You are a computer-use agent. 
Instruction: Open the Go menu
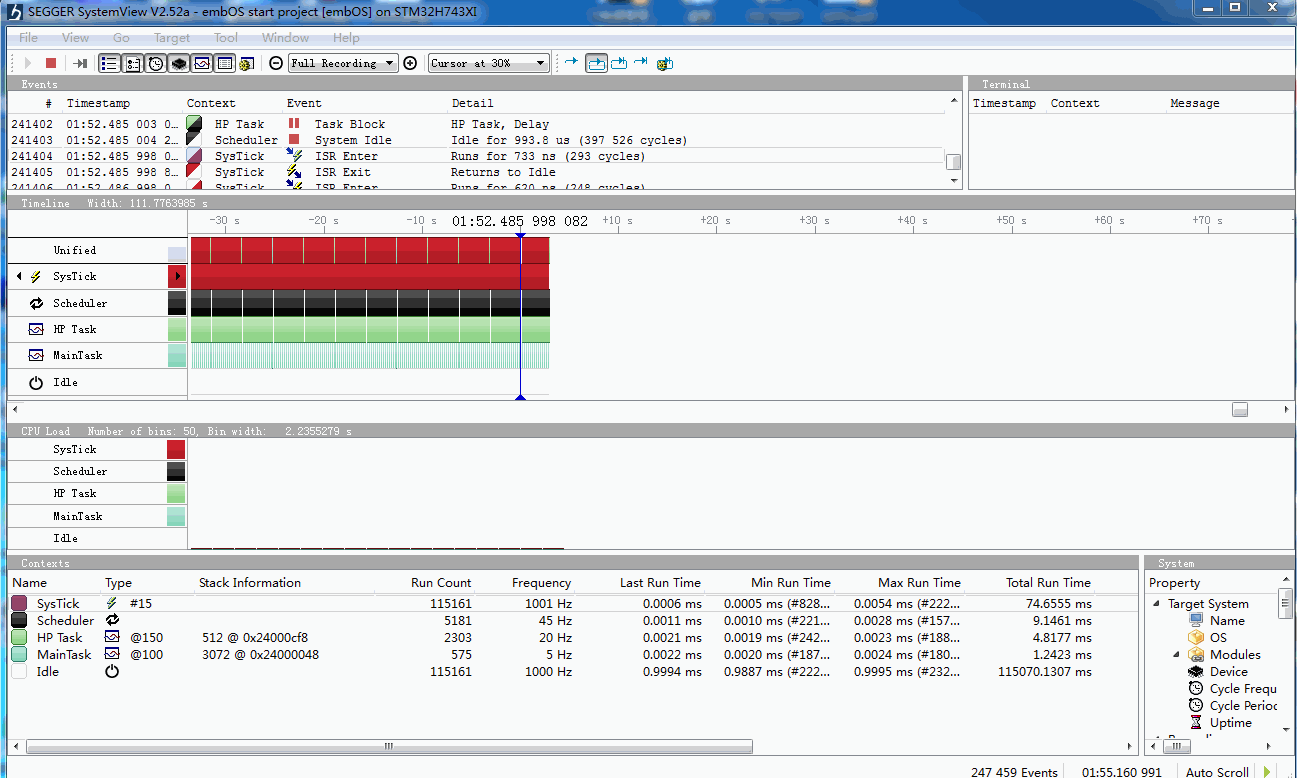tap(121, 38)
